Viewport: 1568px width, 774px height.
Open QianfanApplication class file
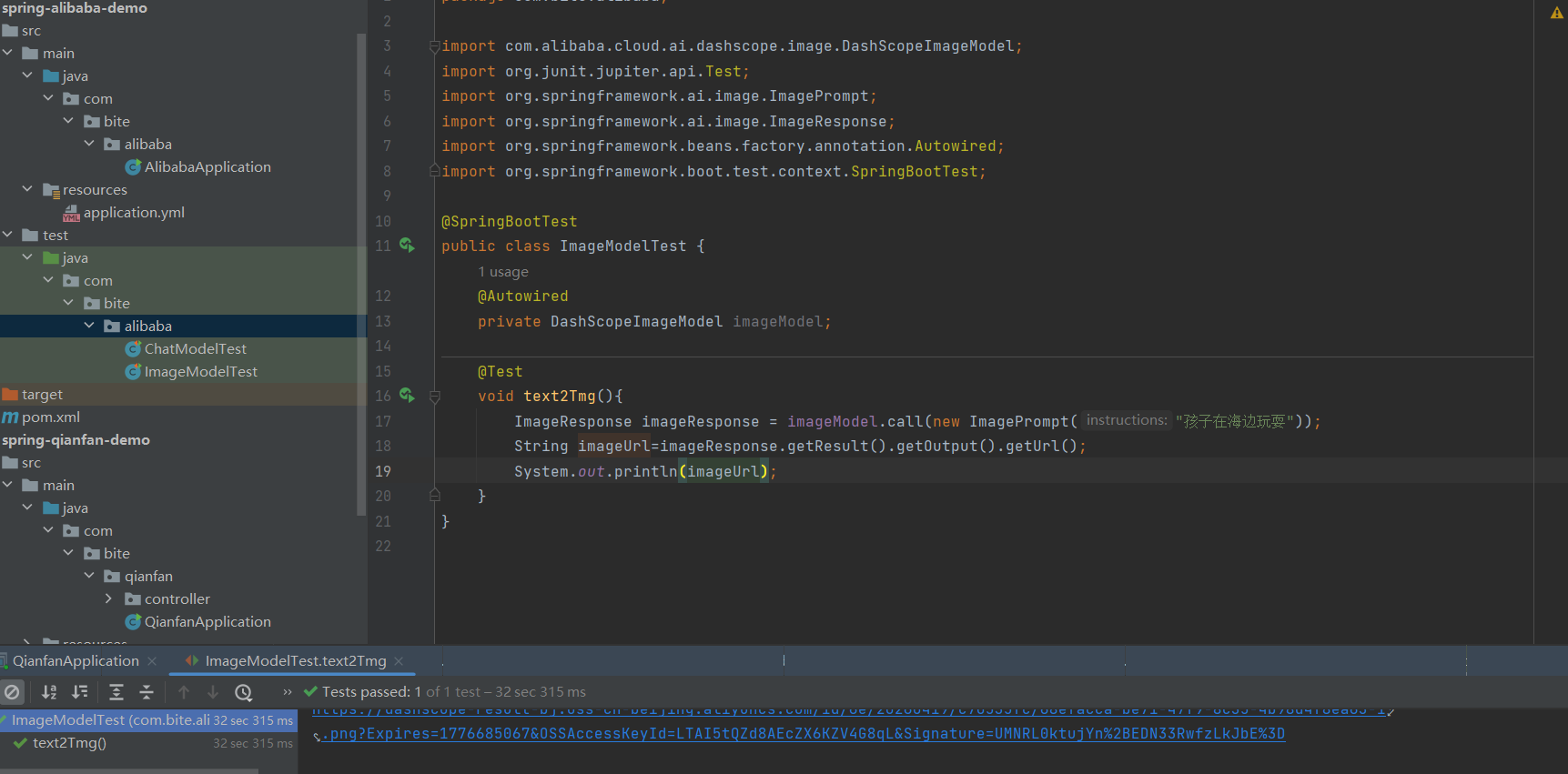tap(207, 622)
